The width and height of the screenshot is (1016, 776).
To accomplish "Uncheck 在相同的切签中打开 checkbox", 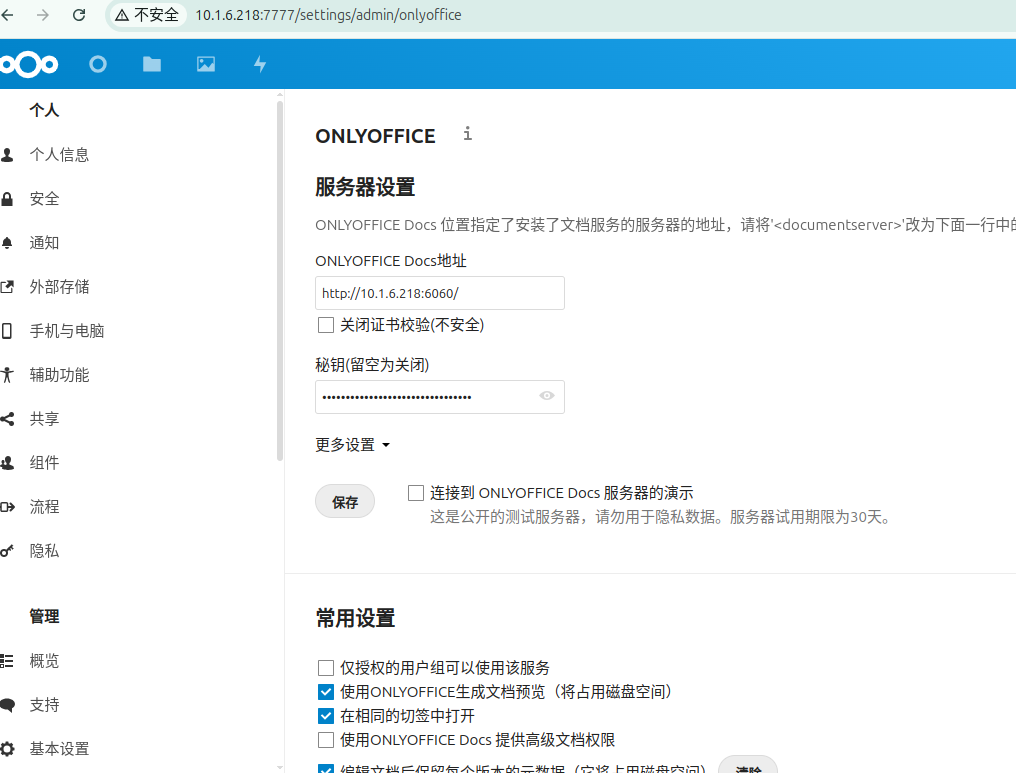I will pyautogui.click(x=326, y=716).
